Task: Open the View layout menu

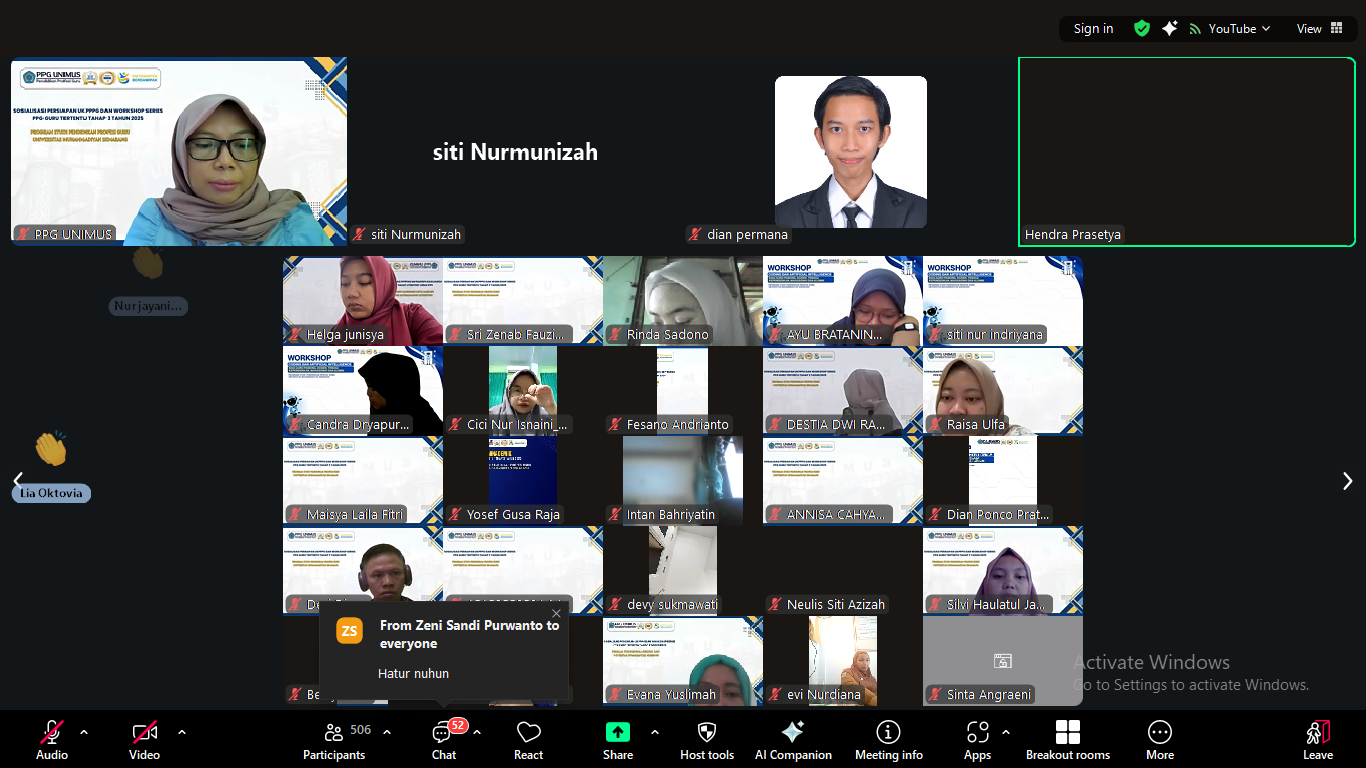Action: [x=1319, y=29]
